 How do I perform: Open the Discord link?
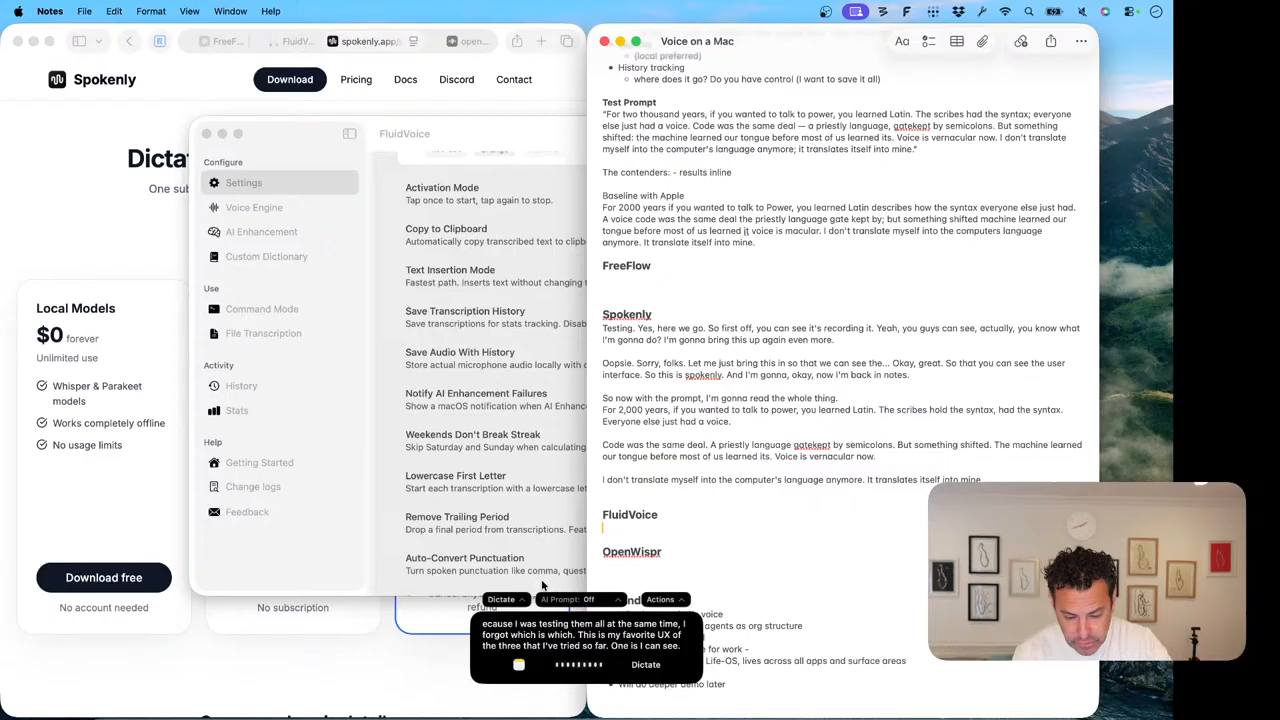[x=456, y=79]
